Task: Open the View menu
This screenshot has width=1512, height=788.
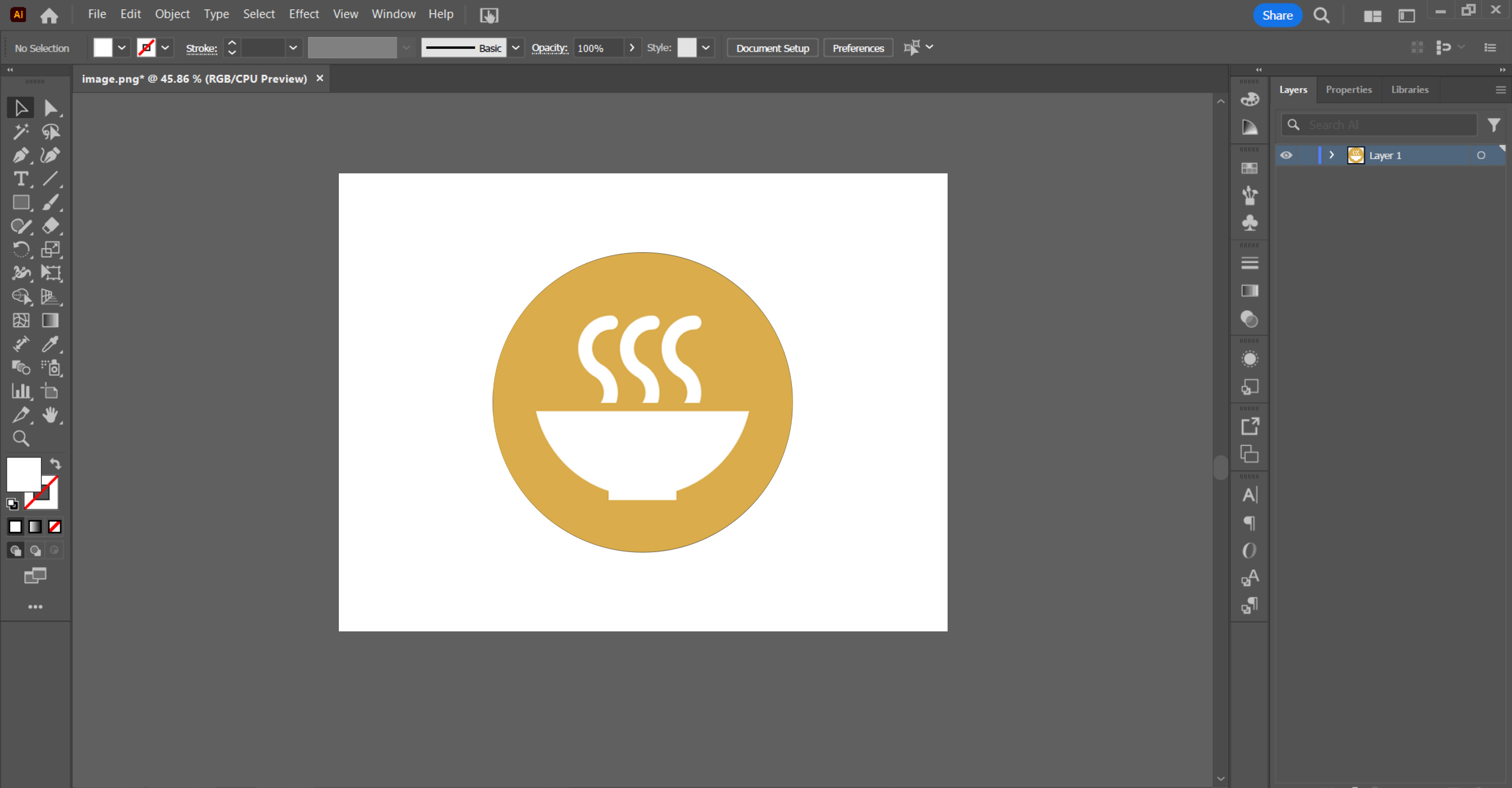Action: 345,14
